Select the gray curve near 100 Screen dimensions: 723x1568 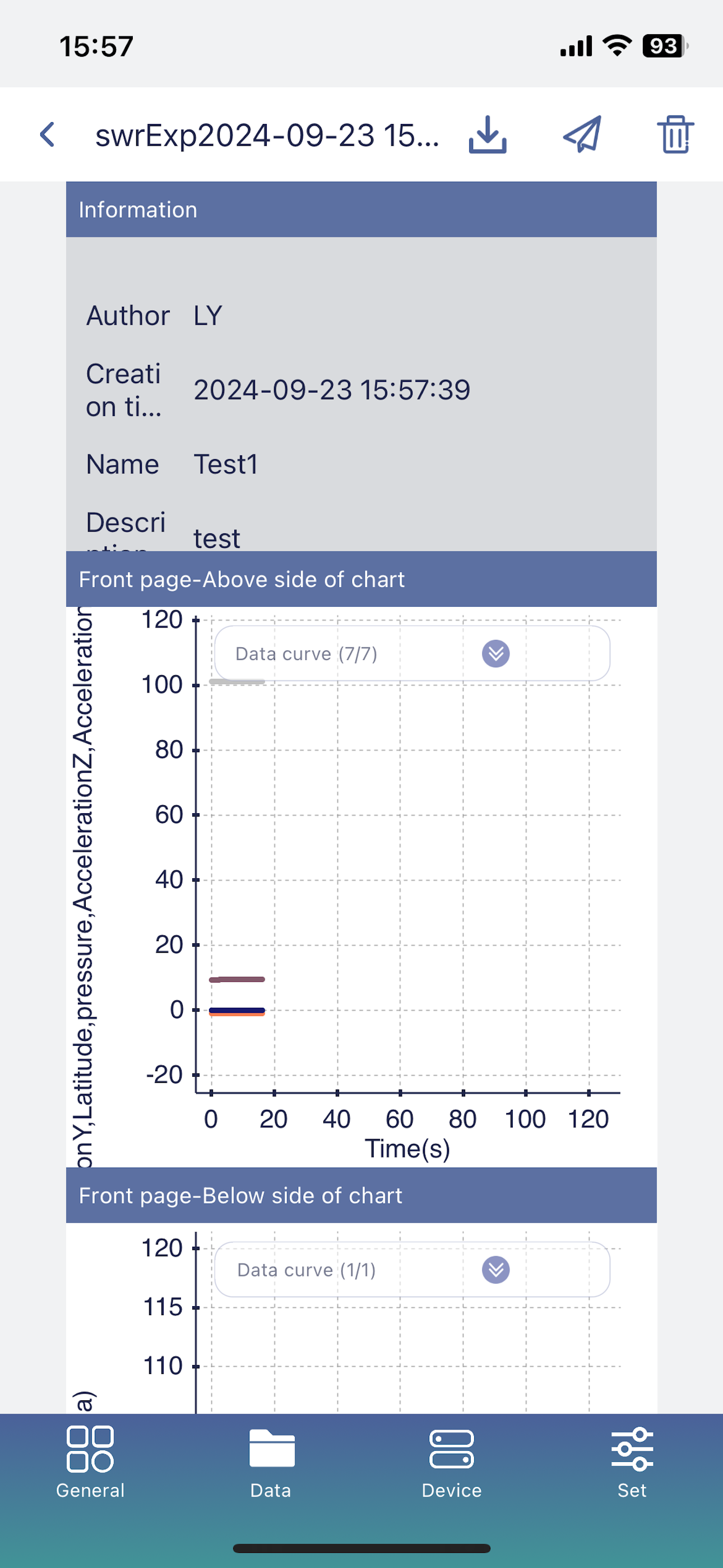[237, 682]
